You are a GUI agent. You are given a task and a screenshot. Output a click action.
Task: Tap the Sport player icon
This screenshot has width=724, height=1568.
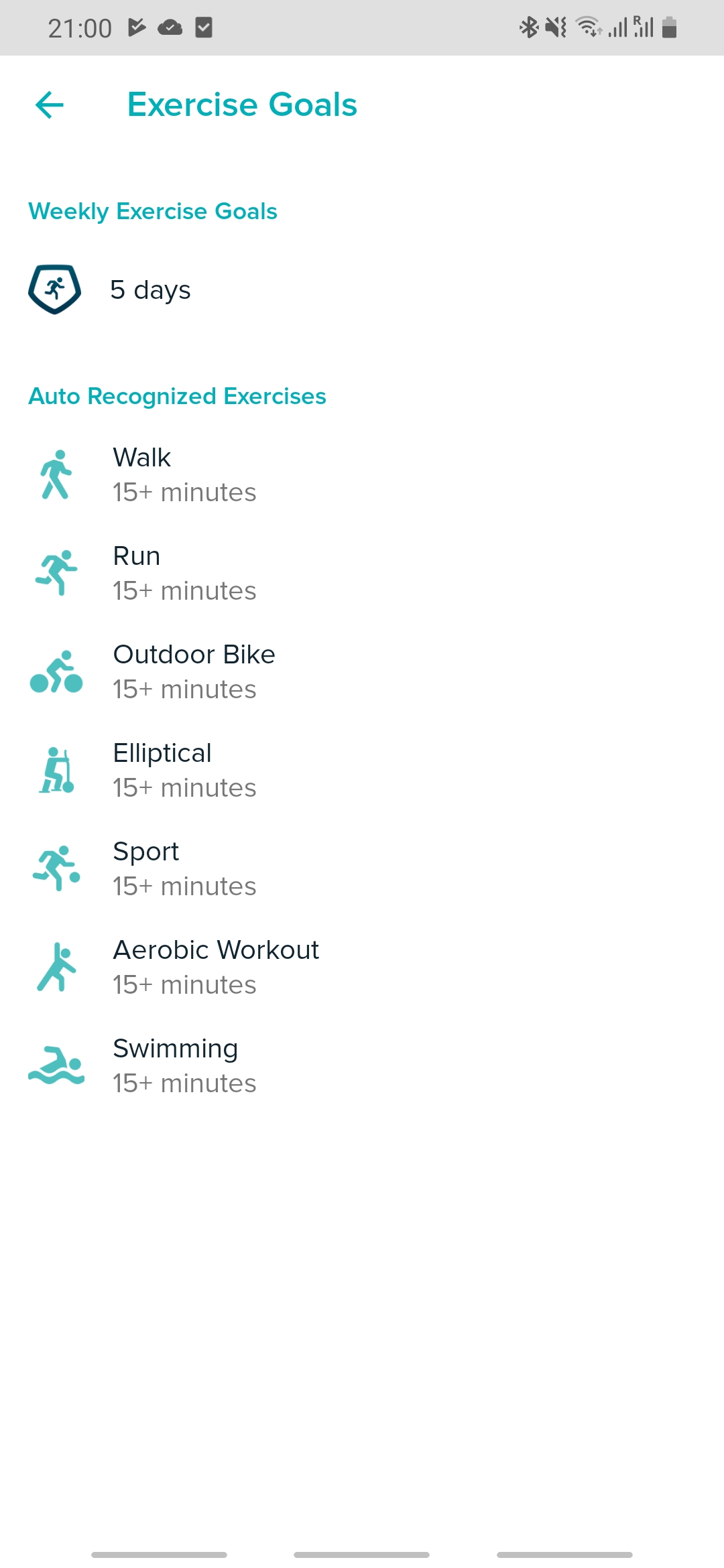coord(56,868)
